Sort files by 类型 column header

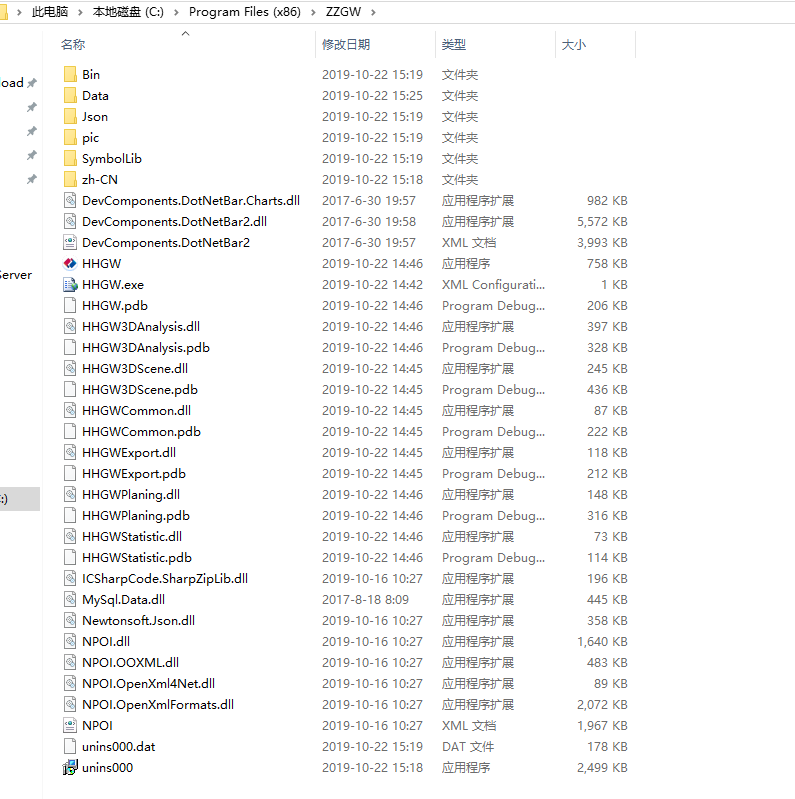(x=454, y=45)
